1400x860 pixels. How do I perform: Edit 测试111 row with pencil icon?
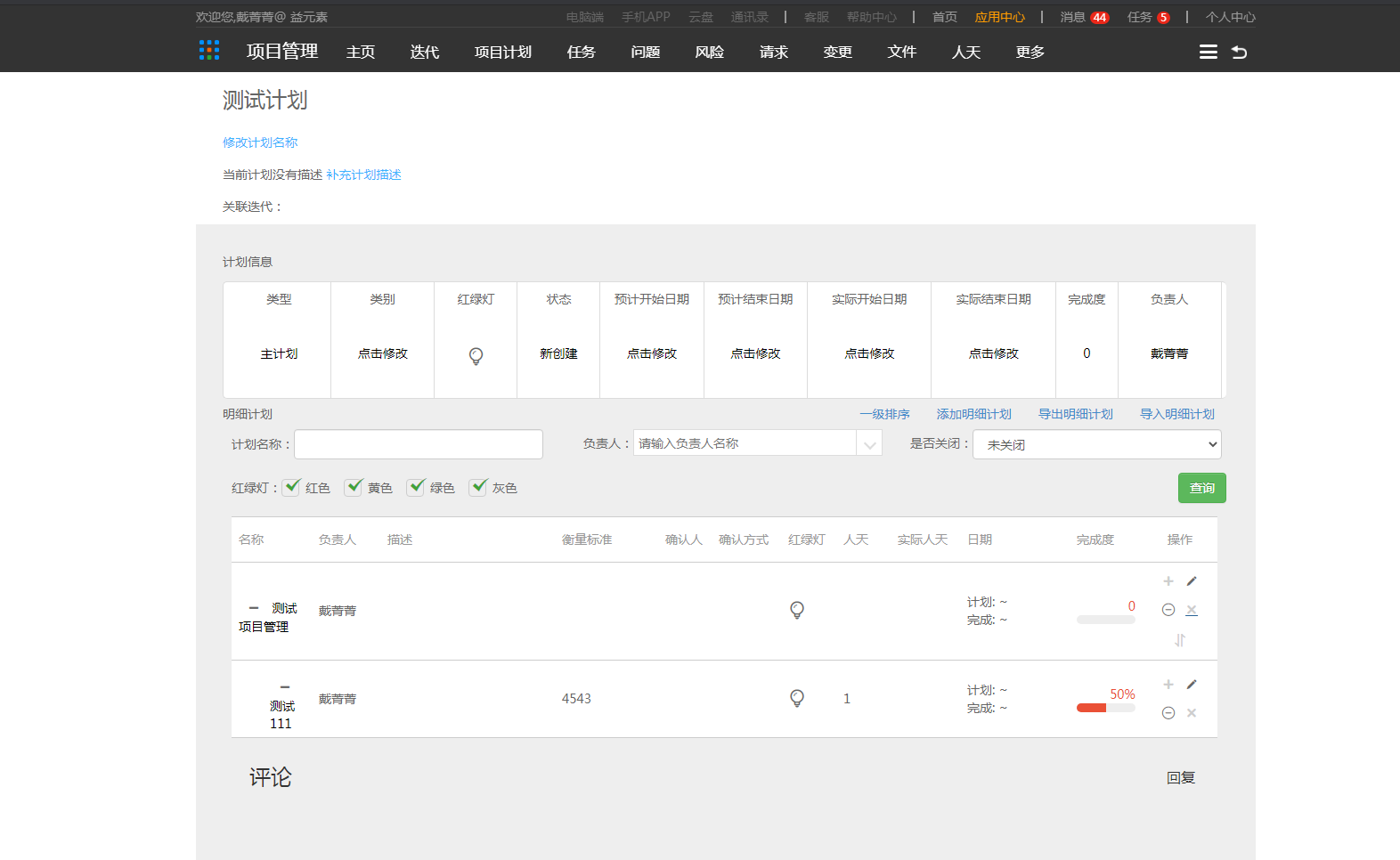(1192, 685)
